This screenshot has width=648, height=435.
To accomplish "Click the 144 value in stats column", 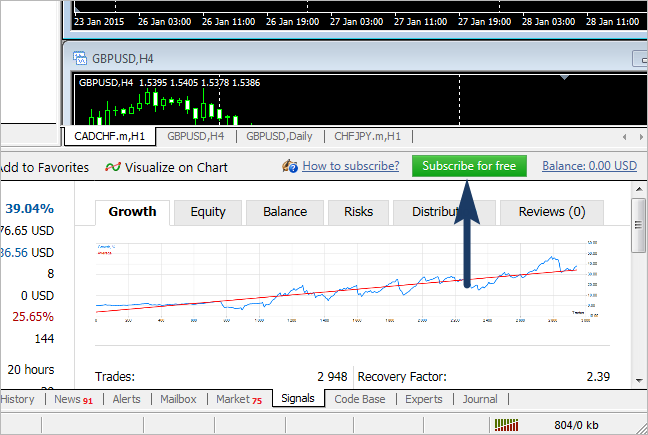I will 44,339.
